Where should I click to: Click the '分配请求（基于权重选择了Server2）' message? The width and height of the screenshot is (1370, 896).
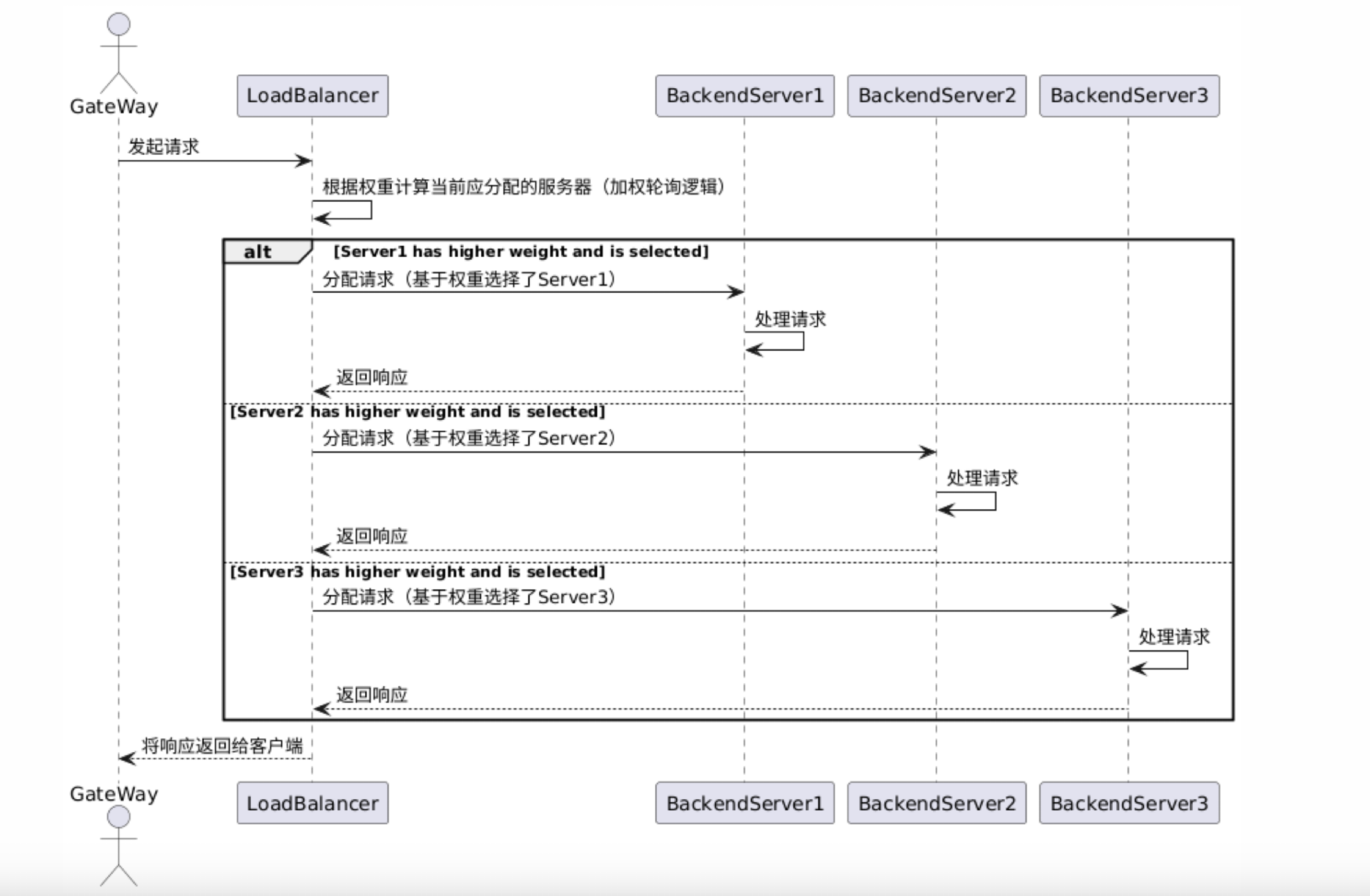[469, 438]
